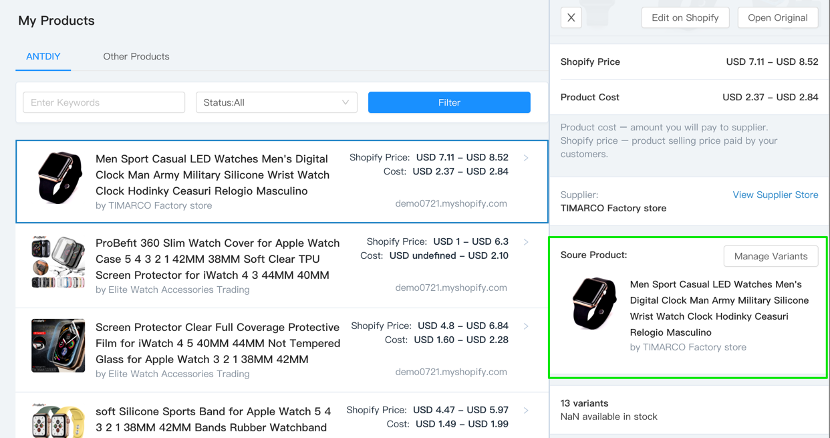Focus the Enter Keywords search field
Screen dimensions: 830x438
tap(104, 103)
